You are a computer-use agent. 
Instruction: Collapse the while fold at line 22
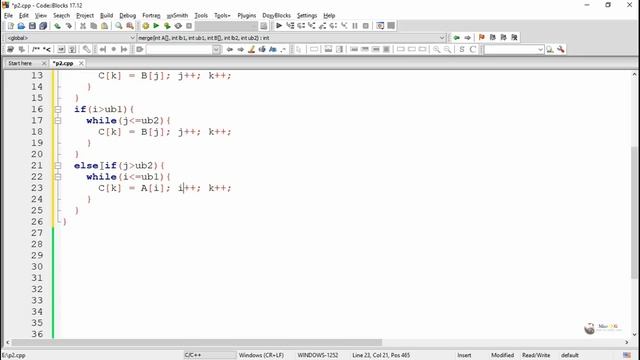coord(58,177)
